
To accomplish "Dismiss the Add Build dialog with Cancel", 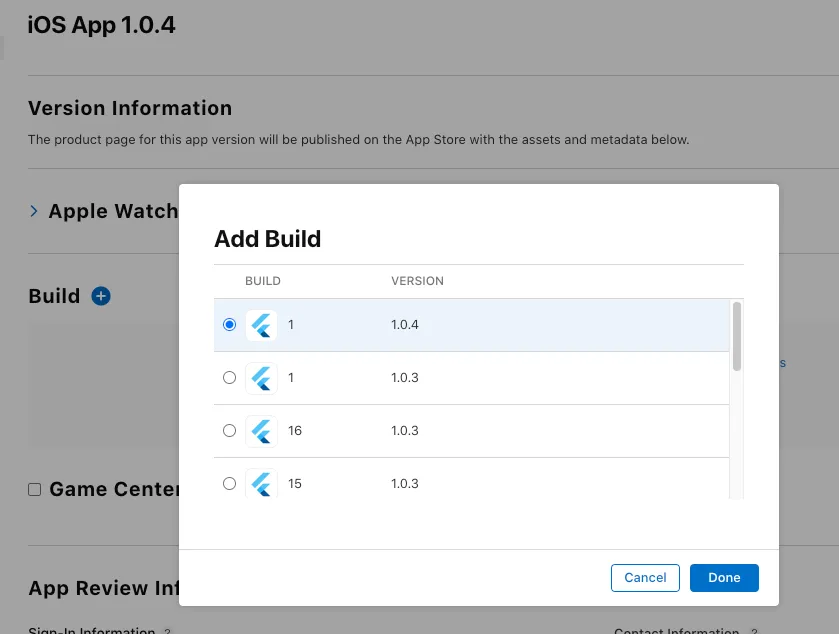I will coord(644,577).
